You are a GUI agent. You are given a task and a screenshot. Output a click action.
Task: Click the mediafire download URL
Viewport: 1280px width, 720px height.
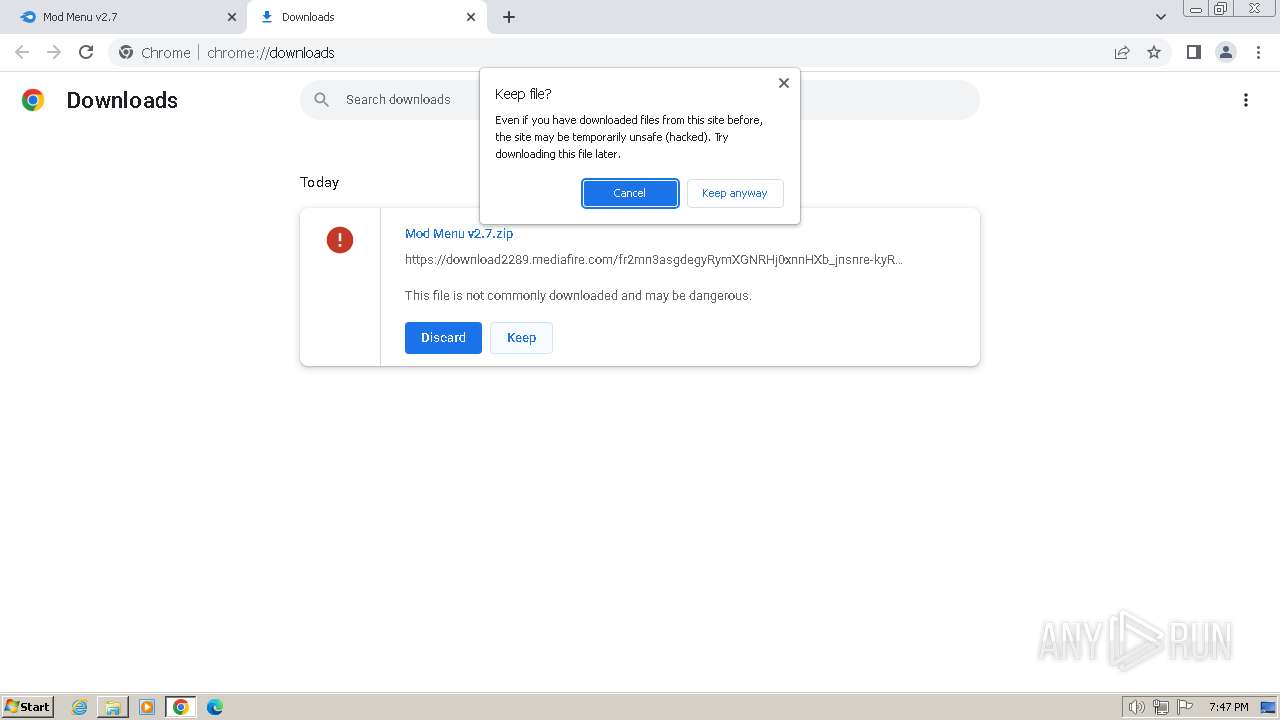[654, 259]
